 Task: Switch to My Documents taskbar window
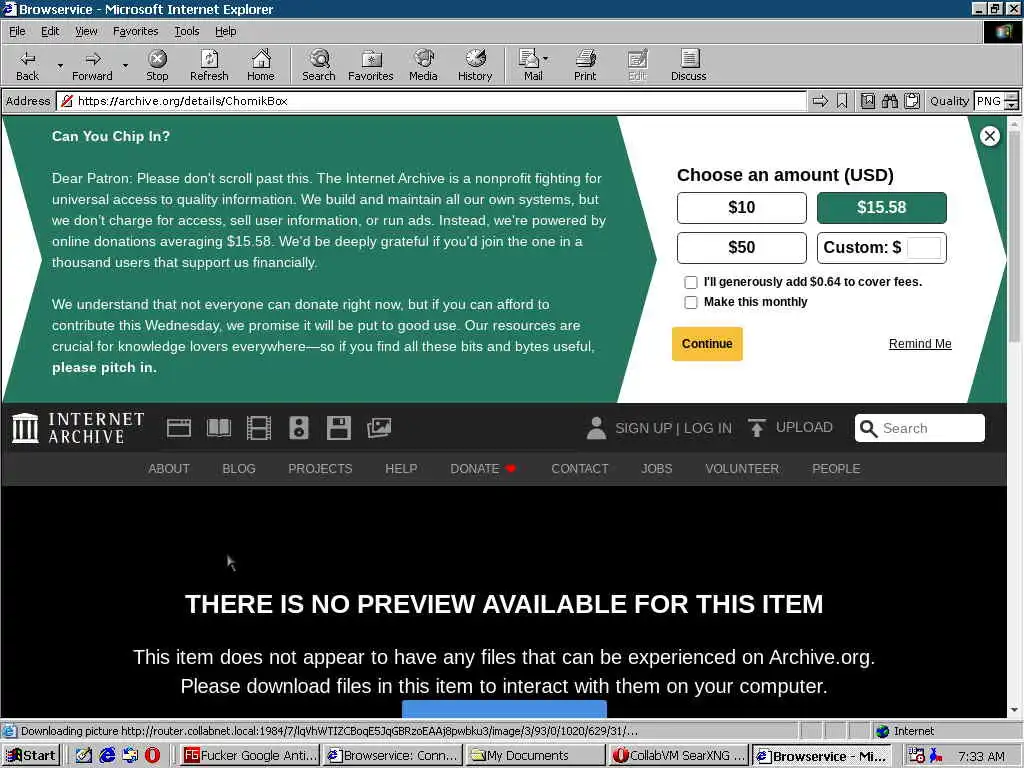pos(536,756)
